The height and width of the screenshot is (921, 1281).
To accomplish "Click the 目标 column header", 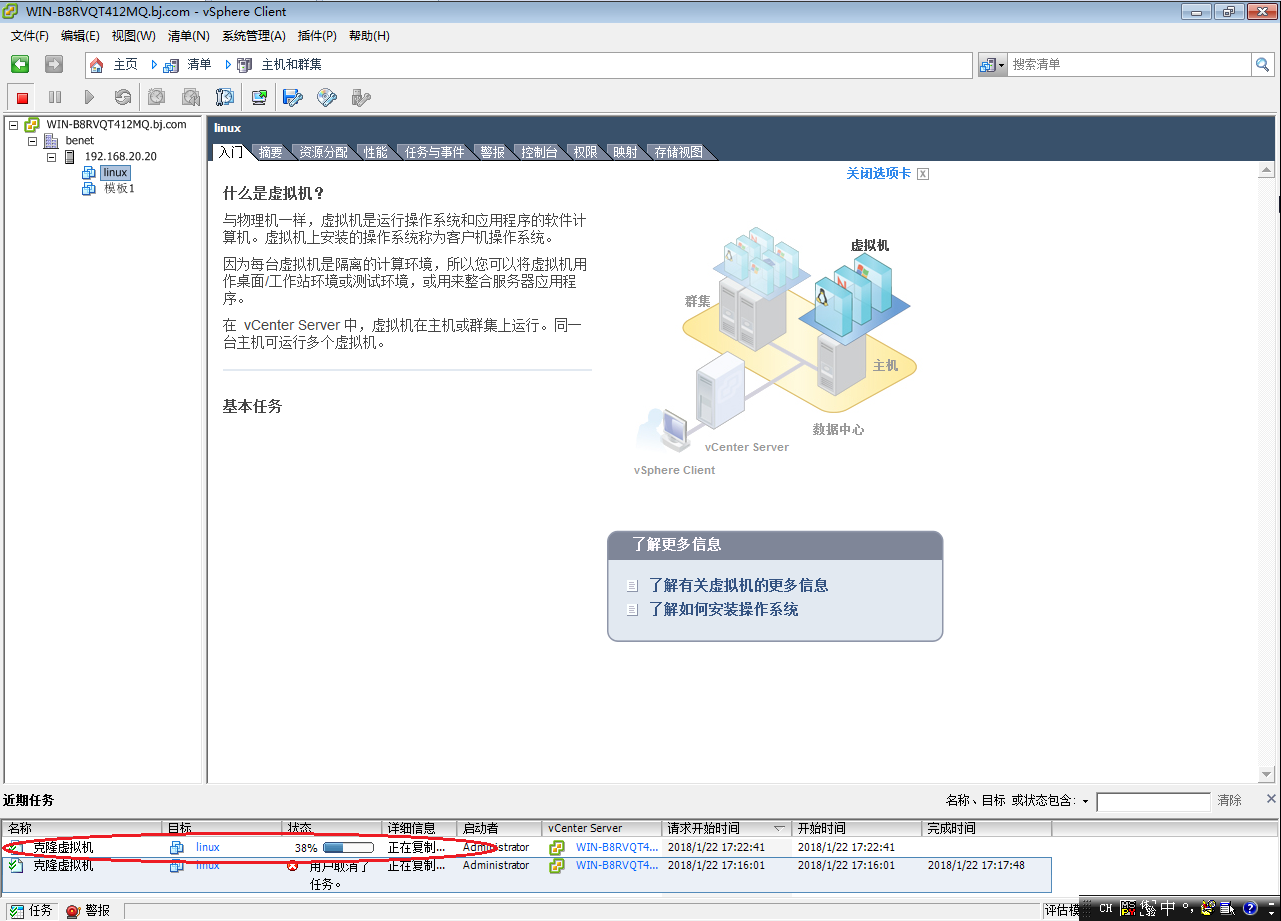I will 222,828.
